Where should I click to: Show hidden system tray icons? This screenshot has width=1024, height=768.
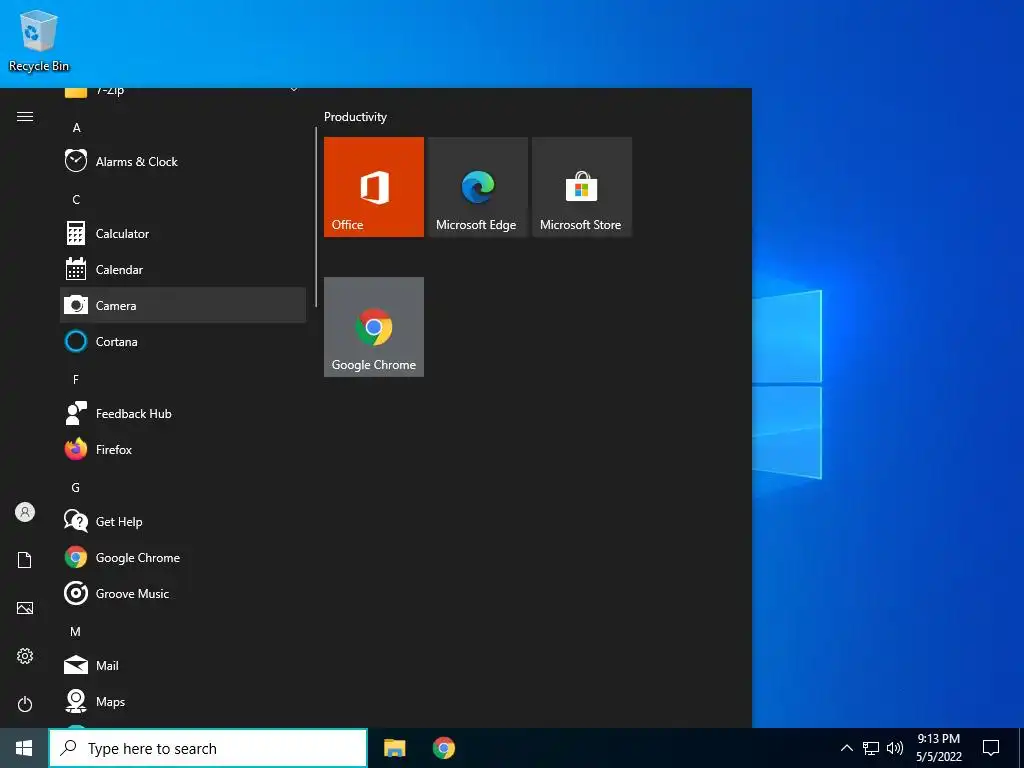pos(846,748)
